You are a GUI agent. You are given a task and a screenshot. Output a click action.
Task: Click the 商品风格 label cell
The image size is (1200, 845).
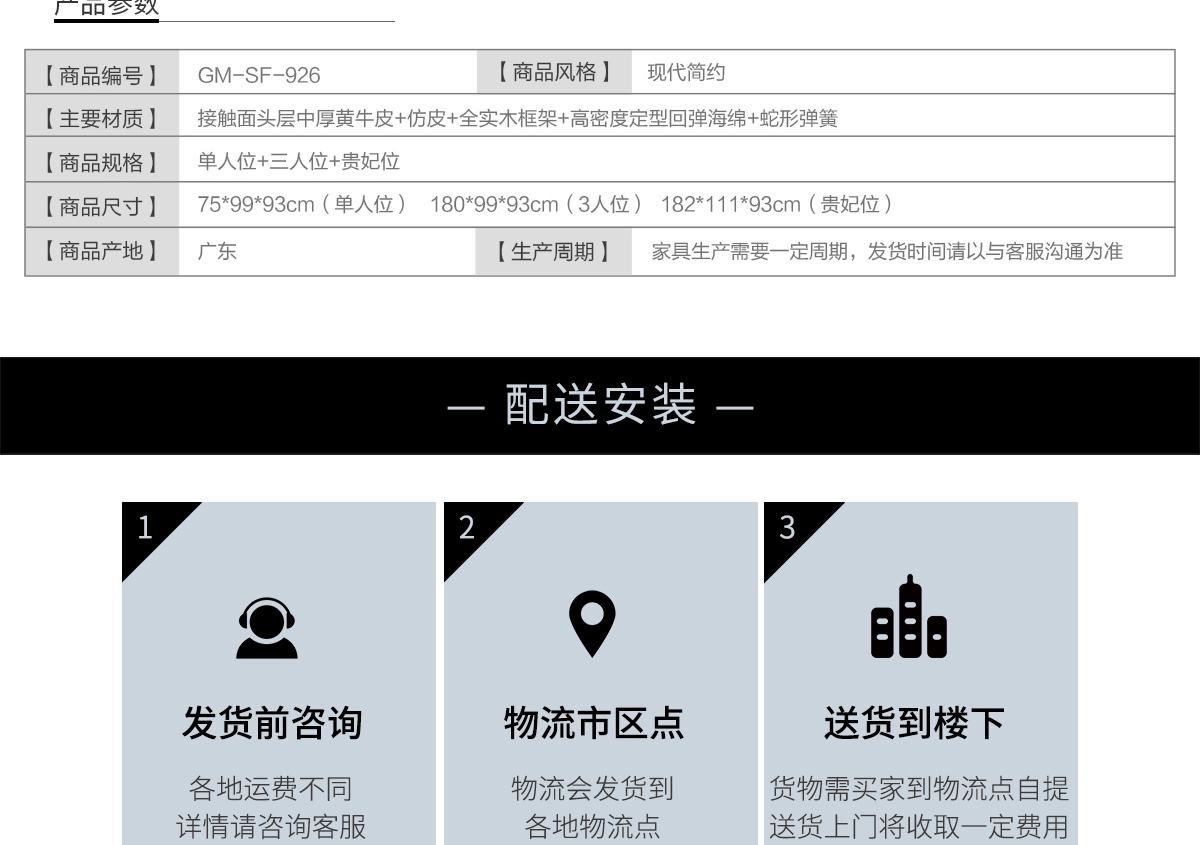(x=553, y=72)
